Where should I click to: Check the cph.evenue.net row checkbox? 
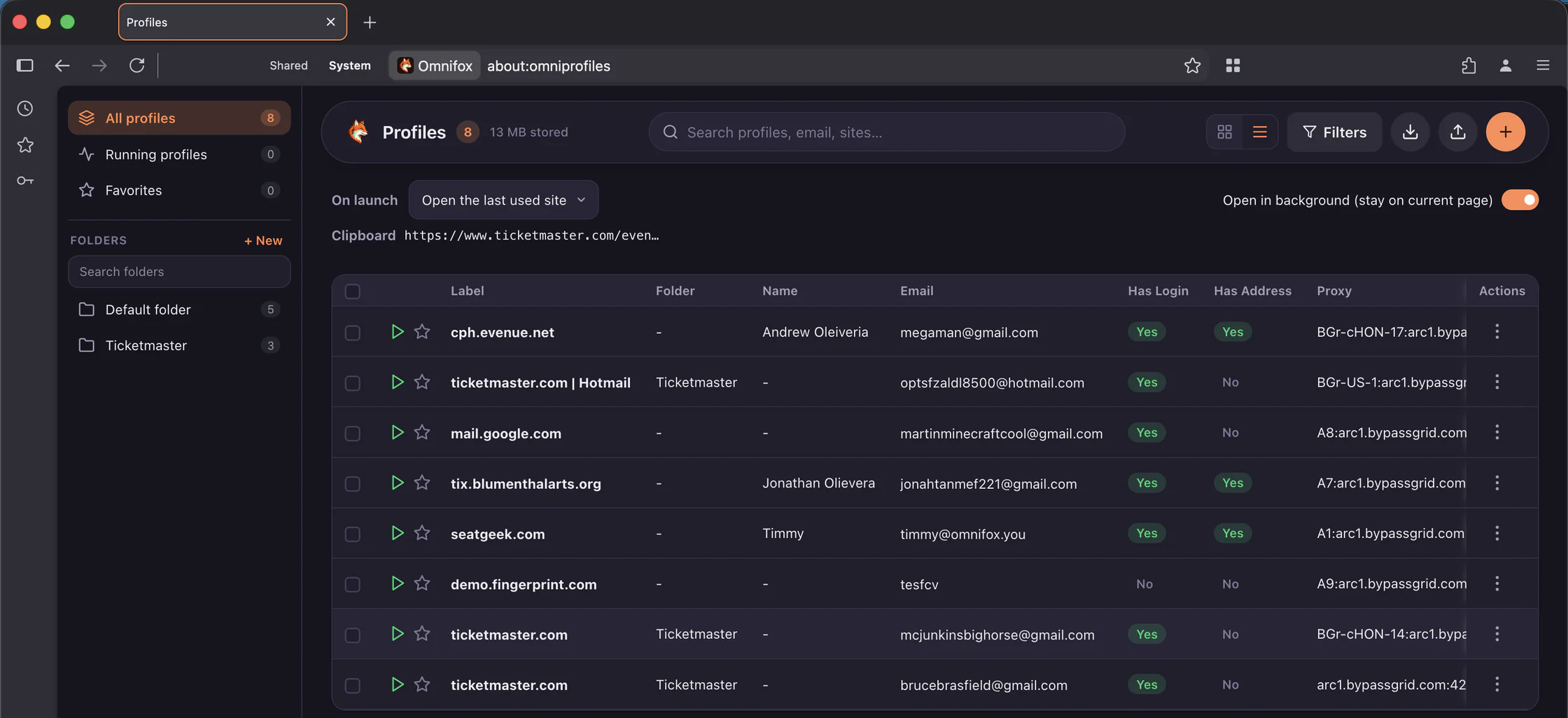tap(352, 332)
